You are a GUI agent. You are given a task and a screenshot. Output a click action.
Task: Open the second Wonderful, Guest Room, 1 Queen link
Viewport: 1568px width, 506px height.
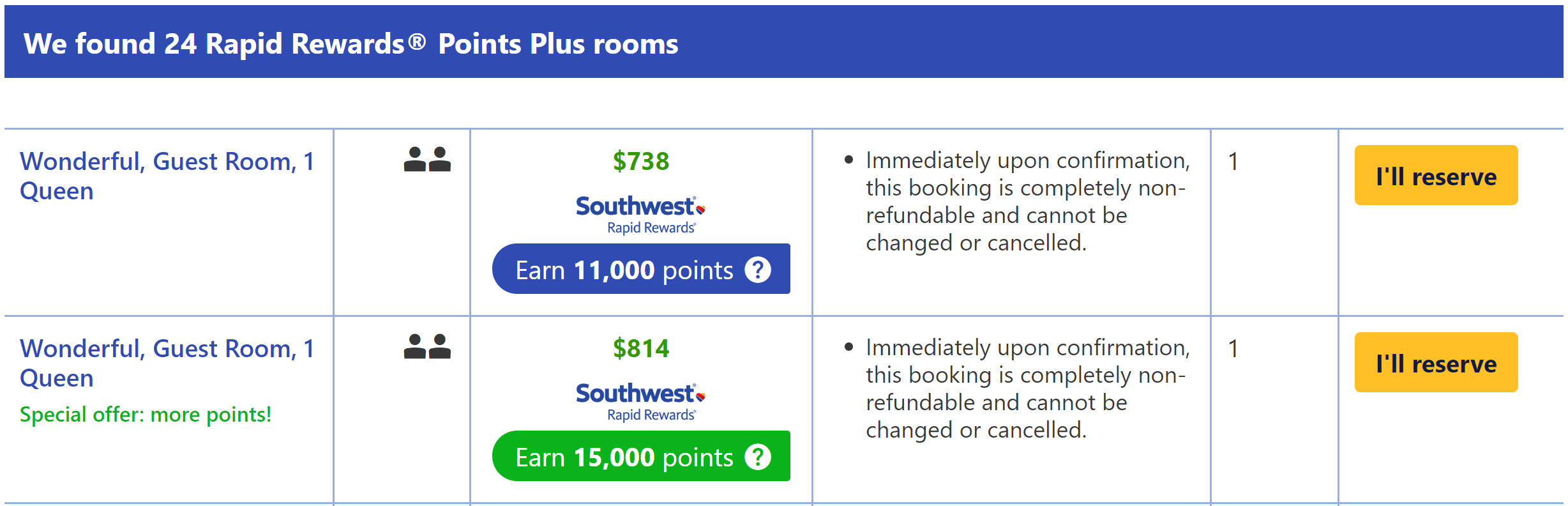tap(167, 363)
